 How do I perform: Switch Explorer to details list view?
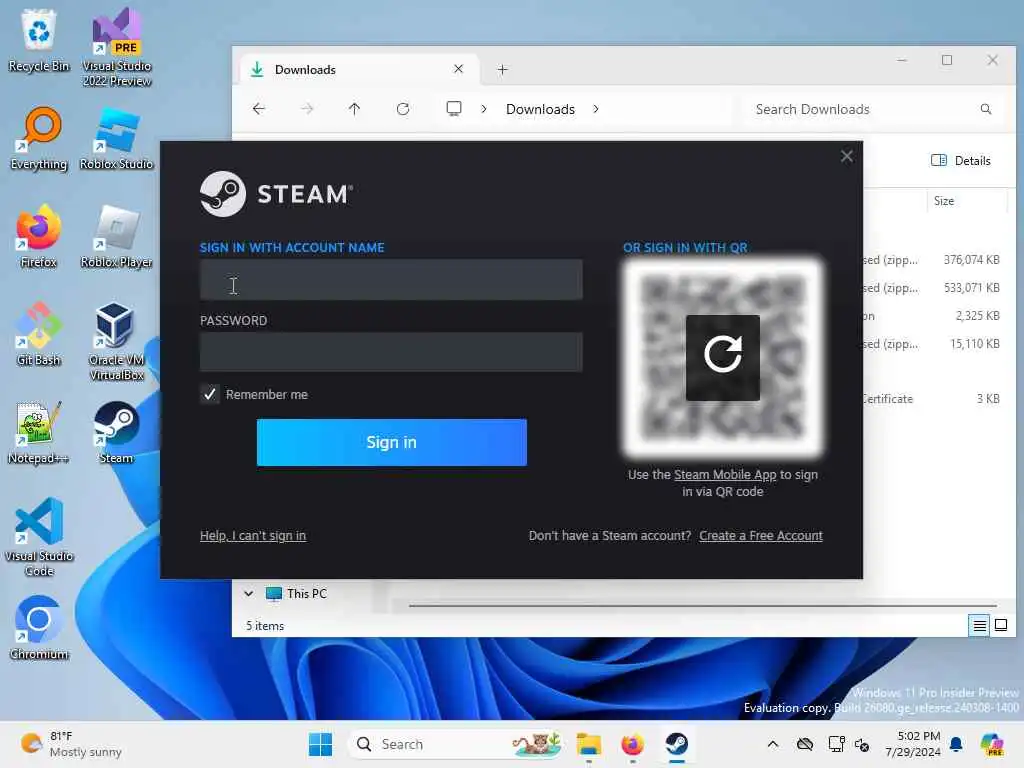pyautogui.click(x=979, y=626)
